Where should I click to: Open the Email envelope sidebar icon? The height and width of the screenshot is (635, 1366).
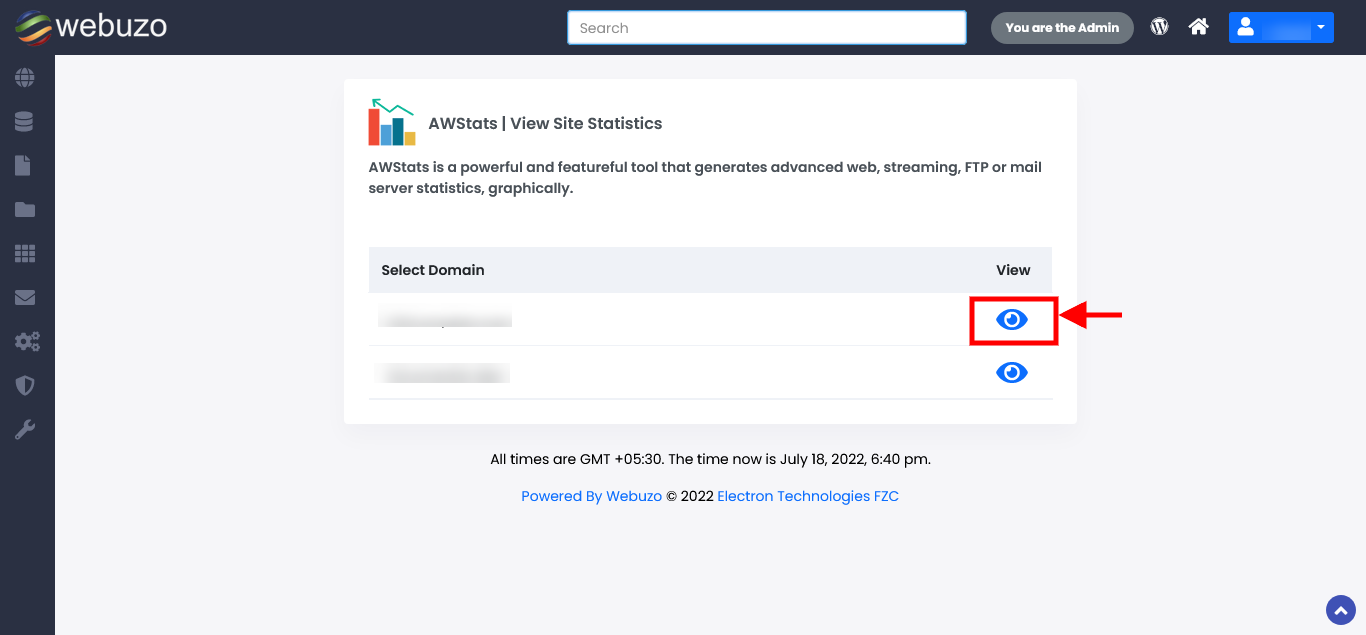(x=25, y=298)
